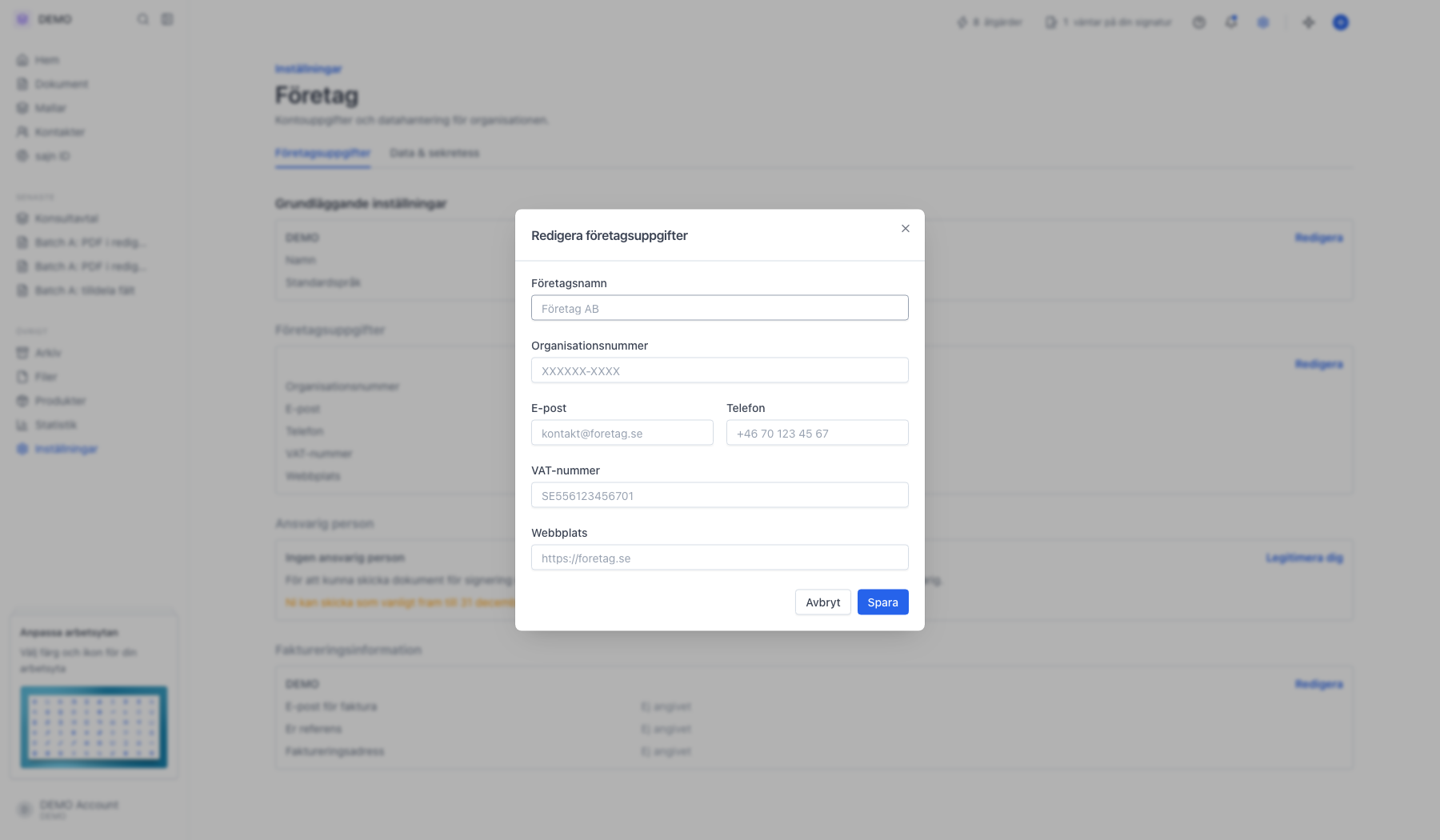Open documents waiting for your signature
This screenshot has width=1440, height=840.
(x=1109, y=22)
